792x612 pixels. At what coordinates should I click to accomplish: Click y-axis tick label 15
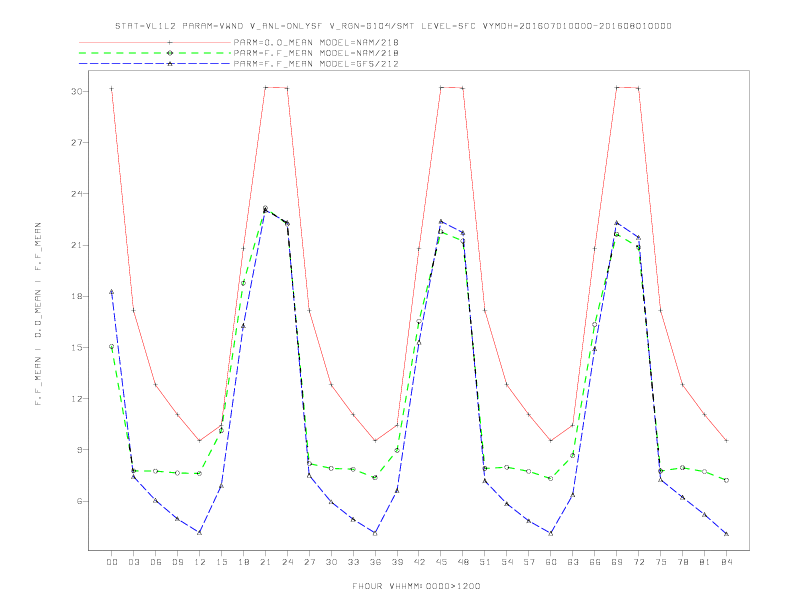coord(77,347)
